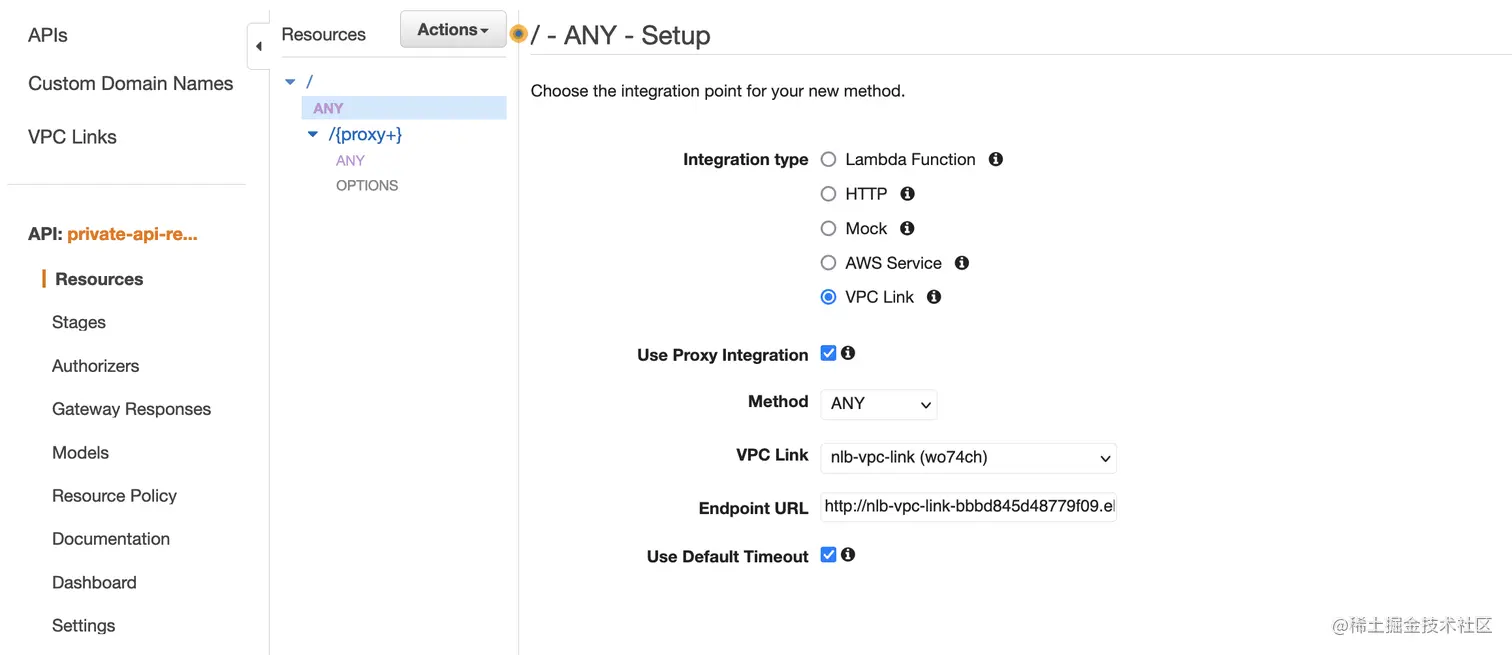Toggle the Use Default Timeout checkbox

tap(828, 554)
